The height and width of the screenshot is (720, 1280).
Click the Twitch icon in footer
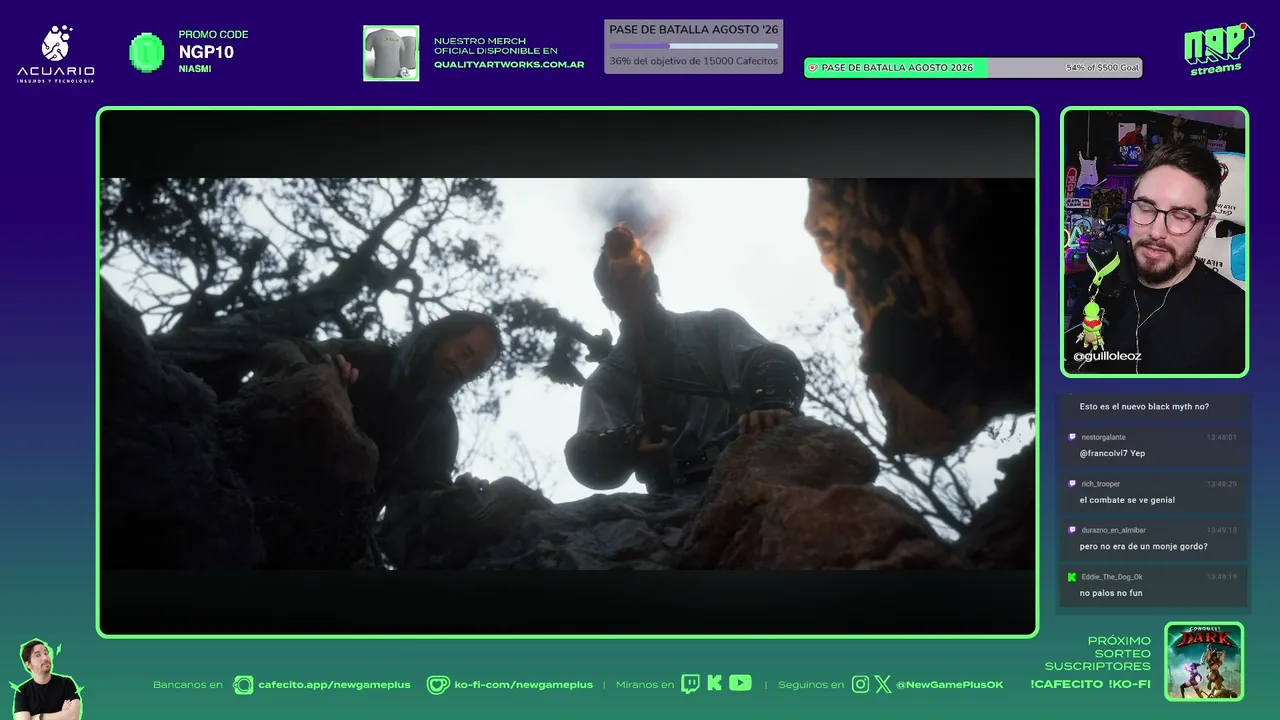[690, 684]
